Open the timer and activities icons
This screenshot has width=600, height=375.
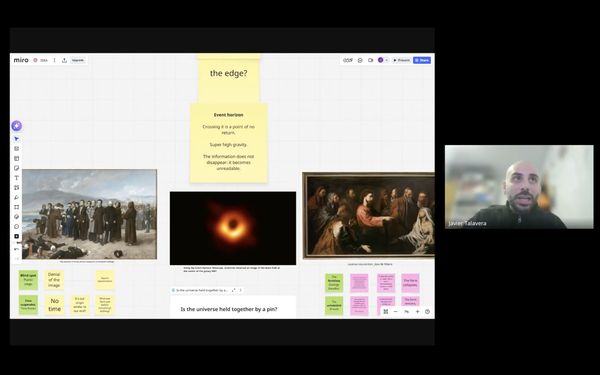348,60
